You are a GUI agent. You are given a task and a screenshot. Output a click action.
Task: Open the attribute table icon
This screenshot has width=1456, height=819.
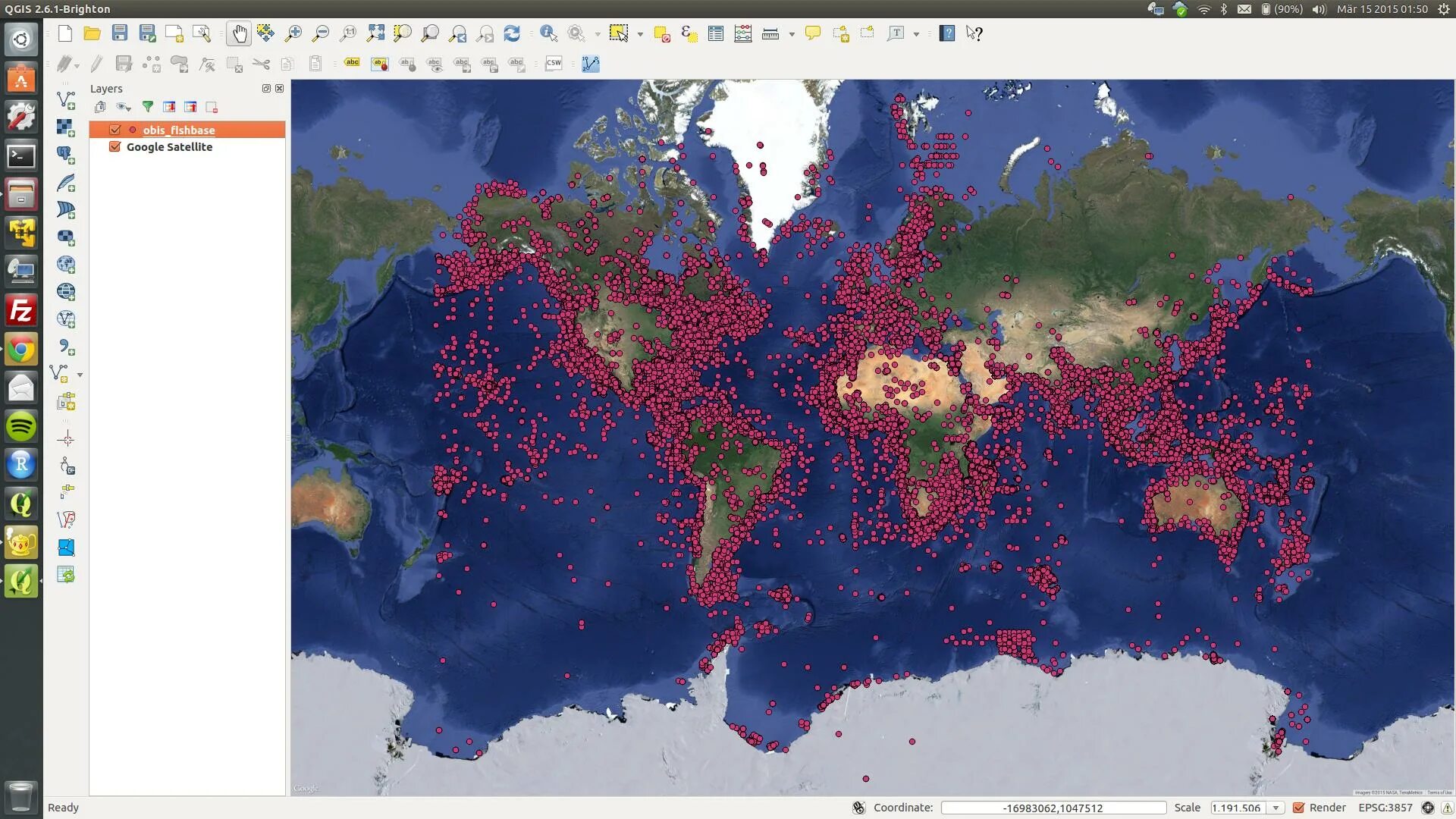[x=715, y=33]
